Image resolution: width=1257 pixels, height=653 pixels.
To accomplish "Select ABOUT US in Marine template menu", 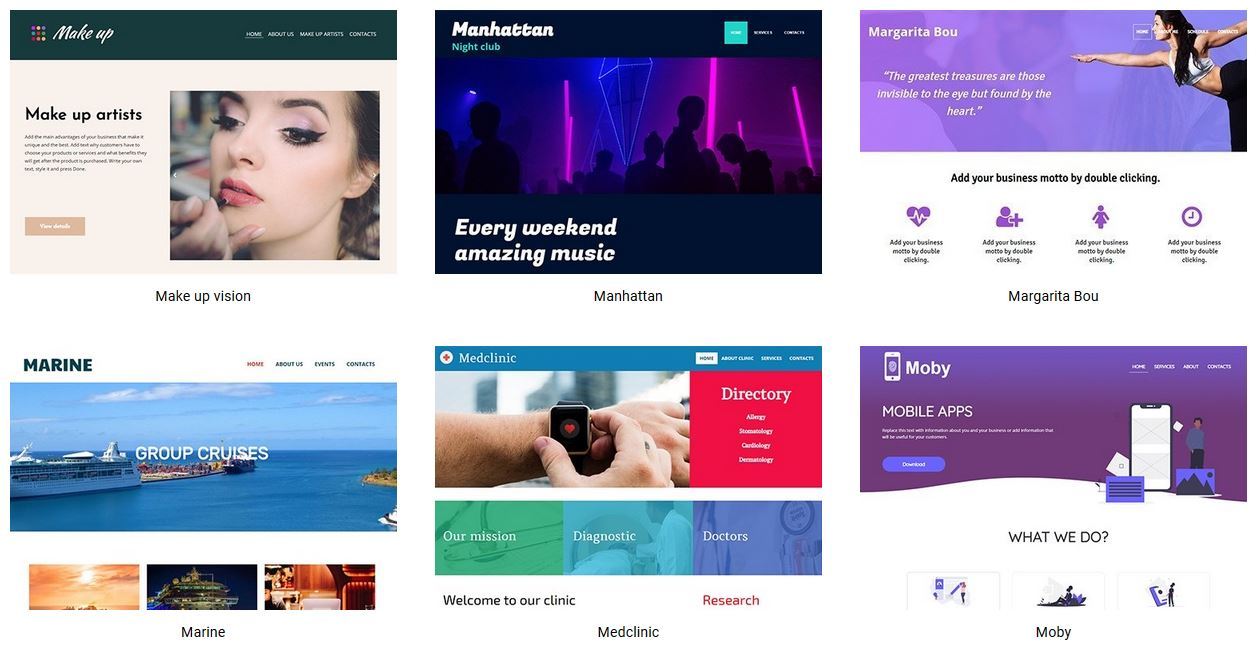I will point(289,364).
